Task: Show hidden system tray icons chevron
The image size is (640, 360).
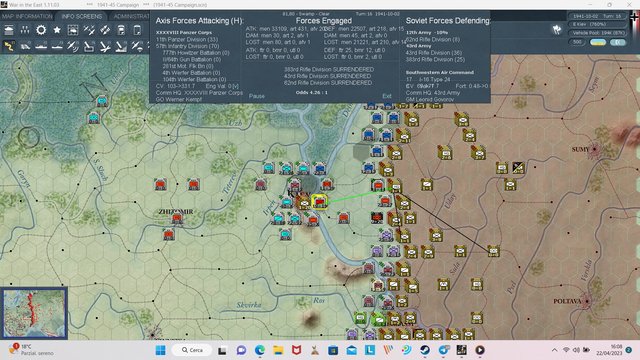Action: [554, 350]
